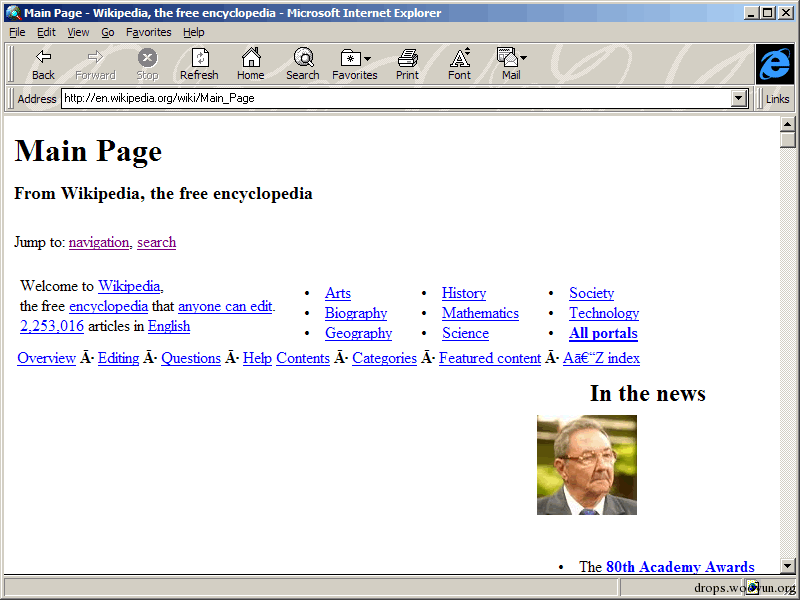Go to Home via house icon
Viewport: 800px width, 600px height.
pyautogui.click(x=251, y=57)
